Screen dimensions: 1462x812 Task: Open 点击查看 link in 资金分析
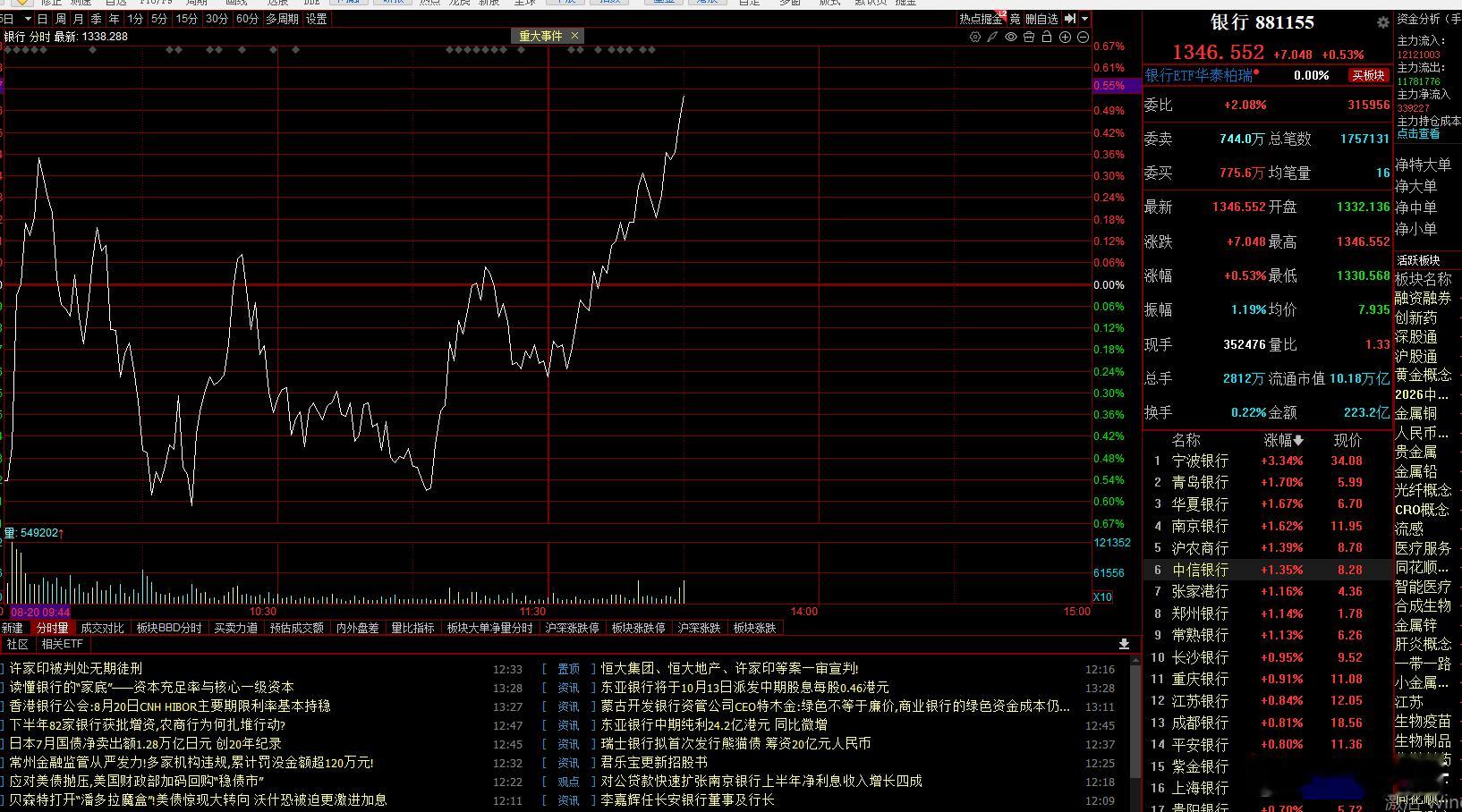click(x=1418, y=133)
